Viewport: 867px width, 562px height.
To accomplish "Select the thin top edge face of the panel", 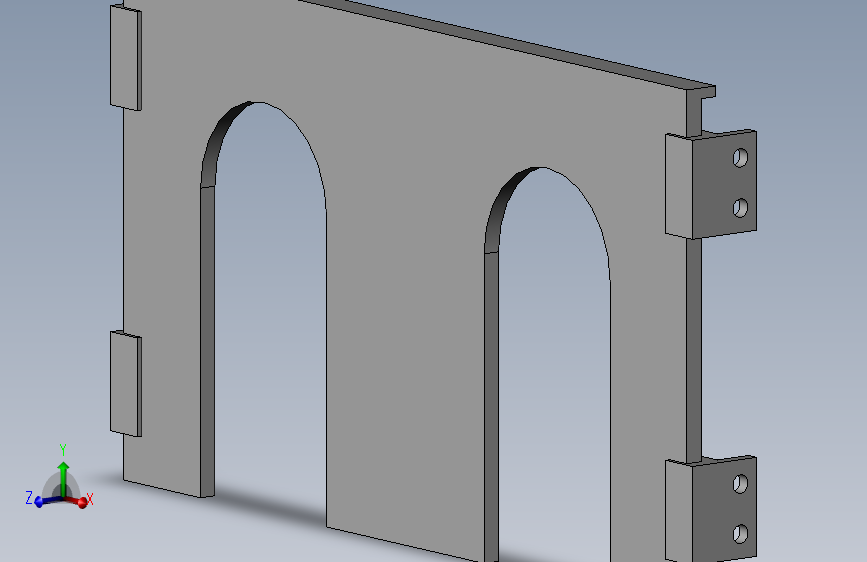I will tap(506, 41).
